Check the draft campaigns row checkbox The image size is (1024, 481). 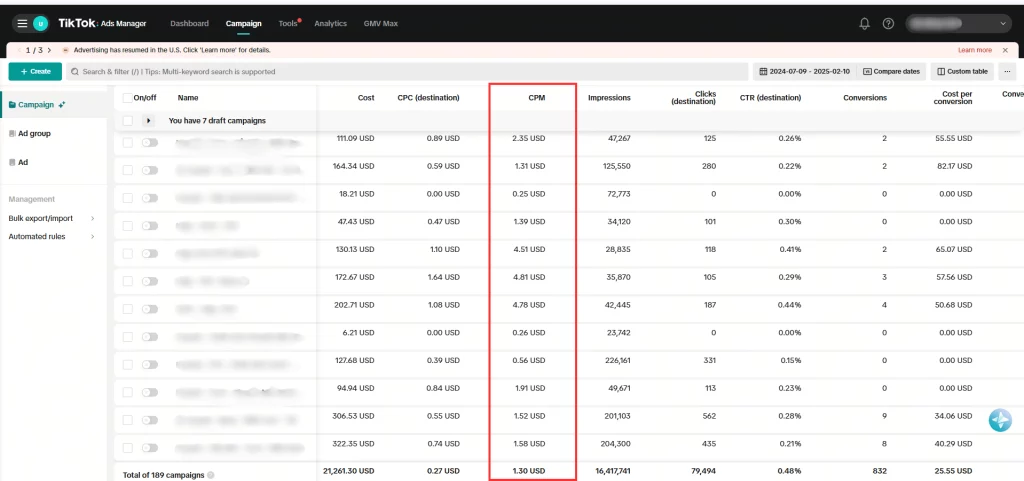pos(127,121)
